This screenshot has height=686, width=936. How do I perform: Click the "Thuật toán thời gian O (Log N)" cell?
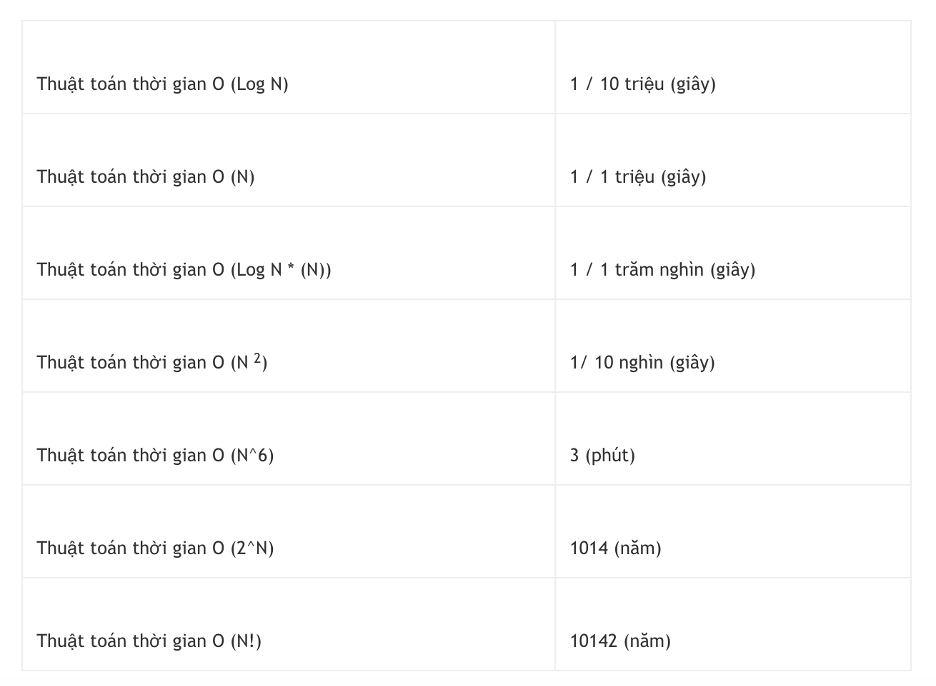162,84
